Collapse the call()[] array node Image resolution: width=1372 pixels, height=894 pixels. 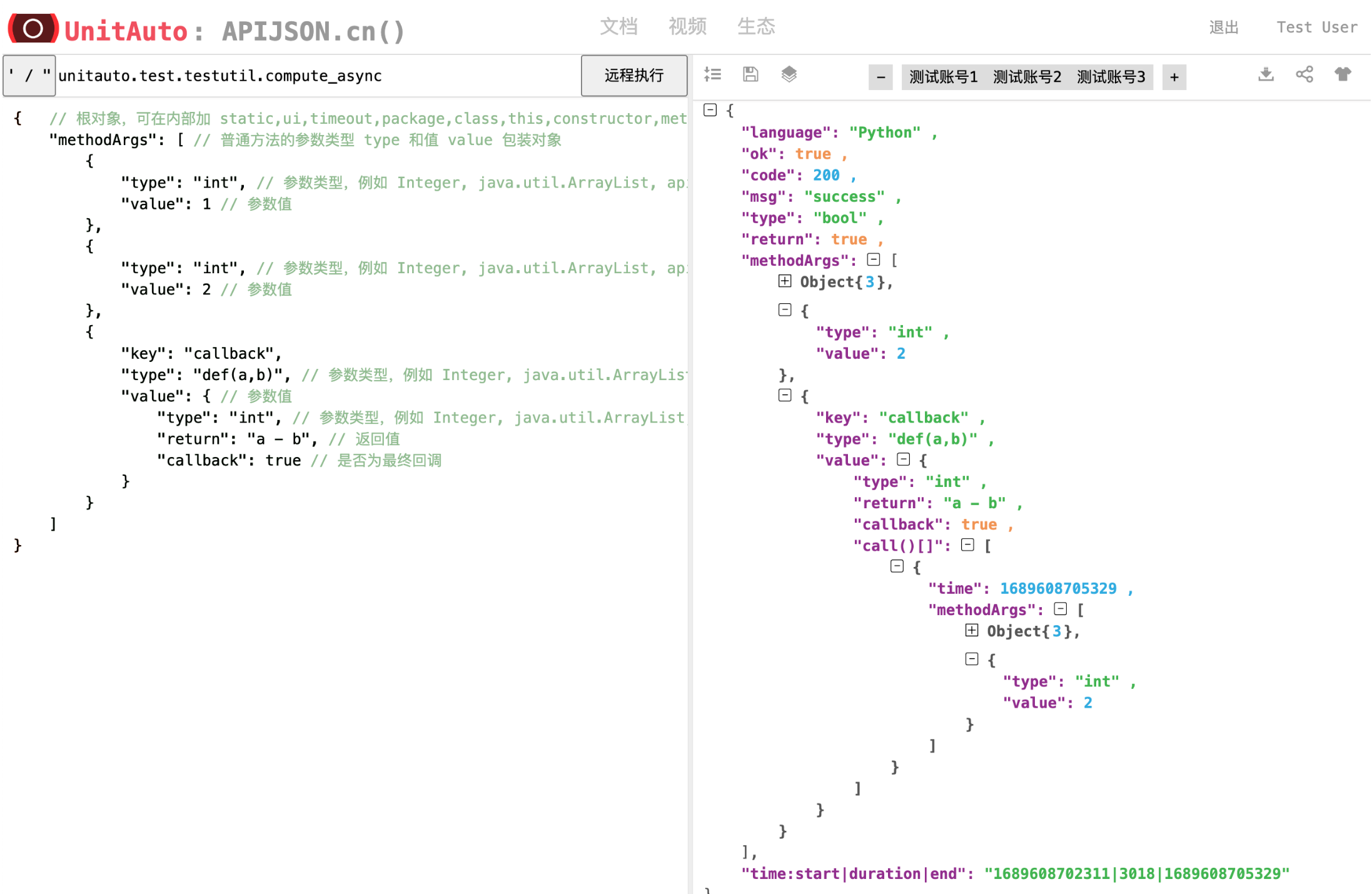click(968, 545)
